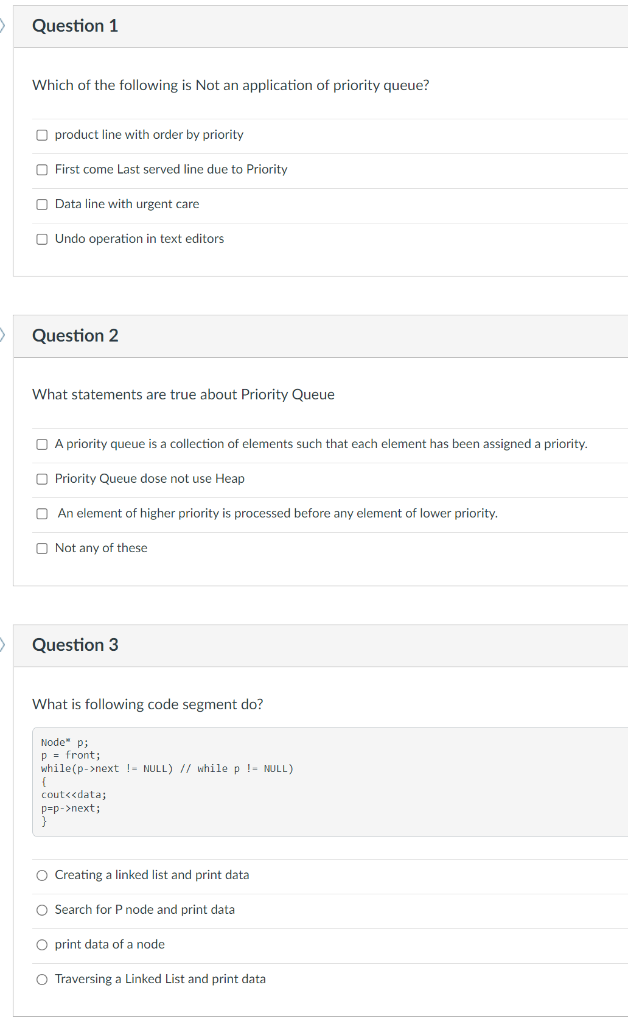This screenshot has width=628, height=1024.
Task: Choose 'Search for P node and print data'
Action: tap(42, 909)
